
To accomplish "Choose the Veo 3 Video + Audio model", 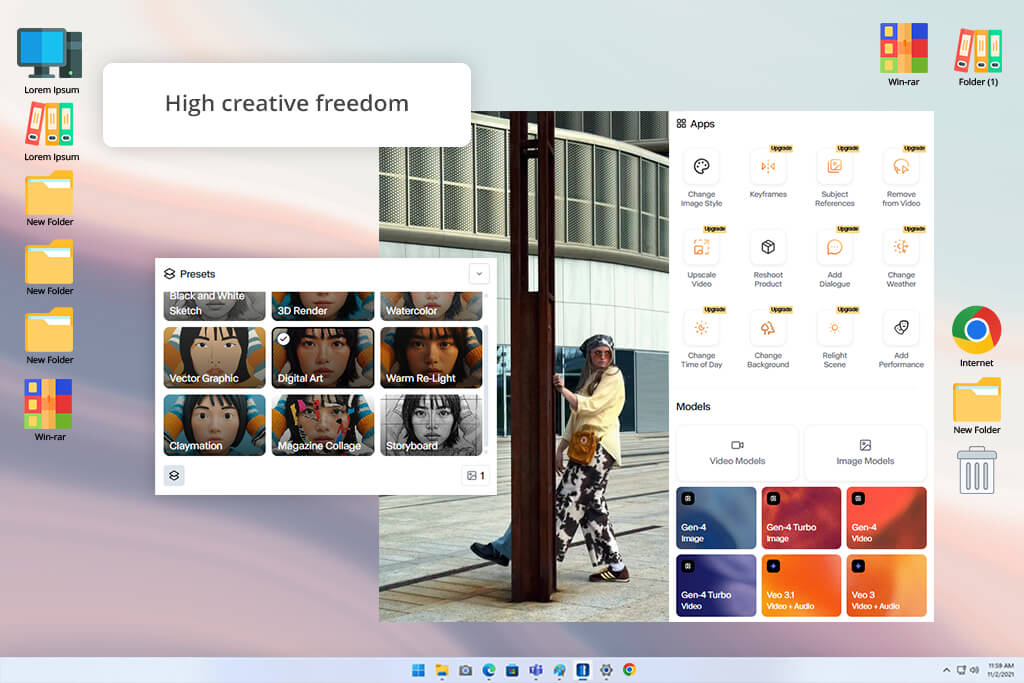I will pyautogui.click(x=886, y=586).
